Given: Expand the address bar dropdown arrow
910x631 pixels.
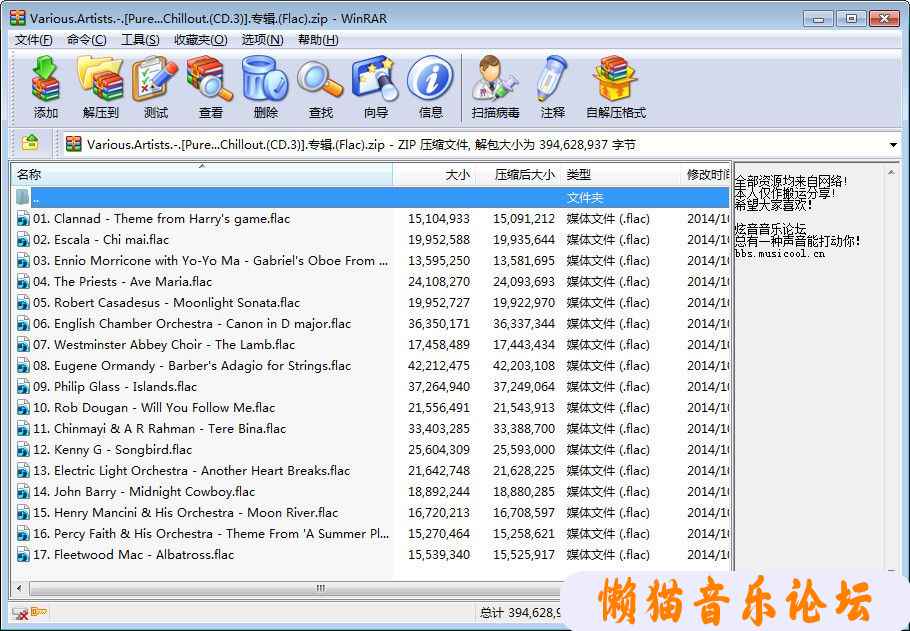Looking at the screenshot, I should point(893,145).
